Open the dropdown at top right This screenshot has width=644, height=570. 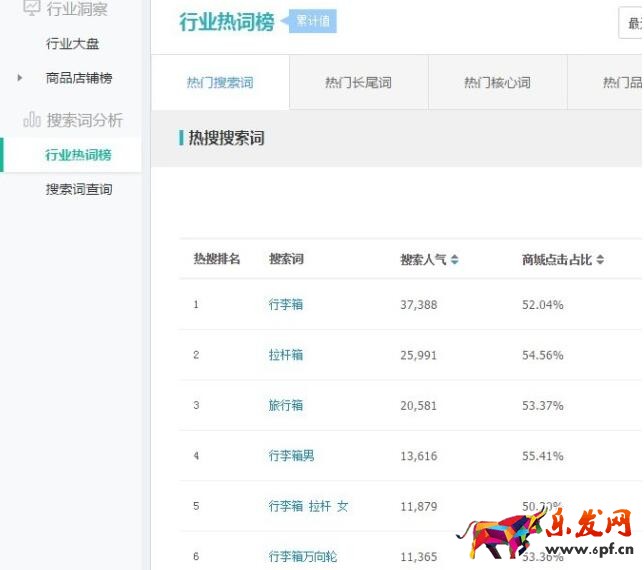631,21
